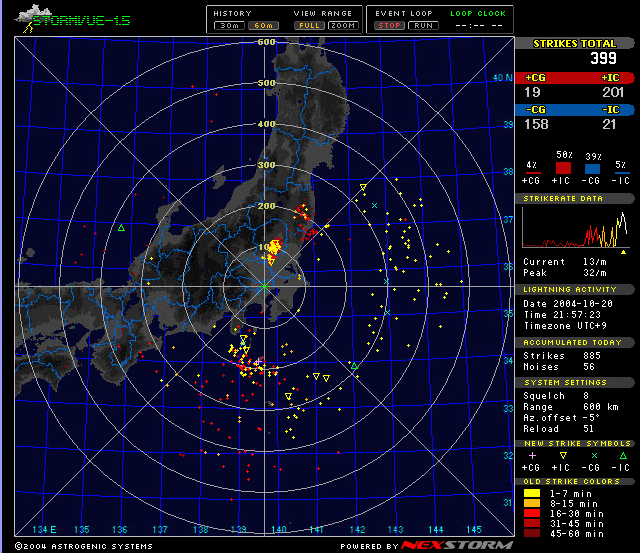Click the green triangle on the southeast 300 km ring

tap(354, 366)
